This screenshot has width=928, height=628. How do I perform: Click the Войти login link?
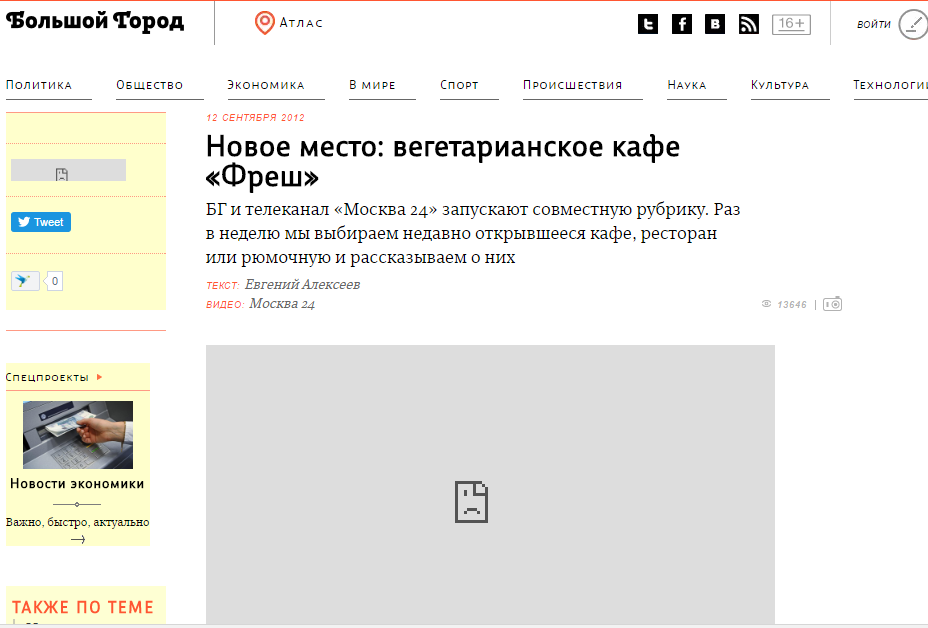point(874,24)
